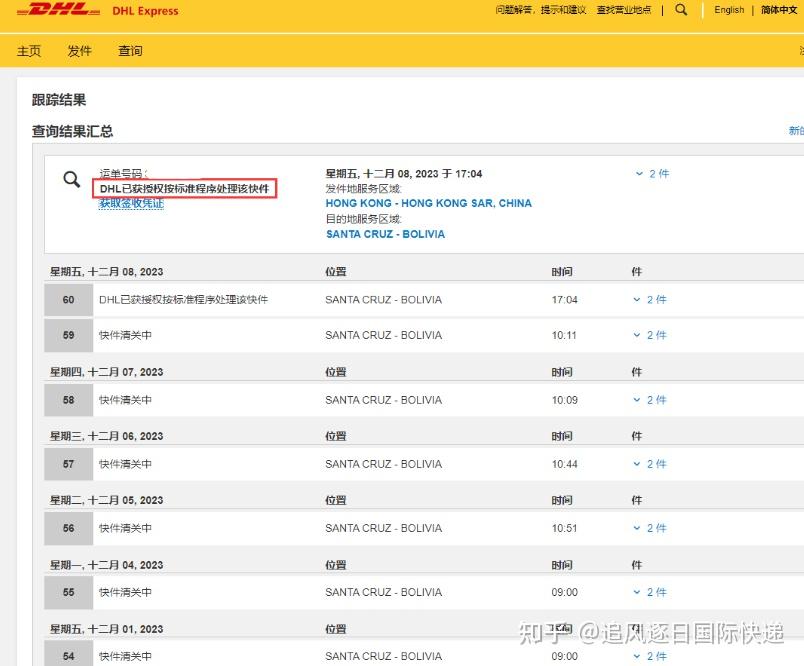Expand 2 件 for checkpoint 59

click(x=650, y=335)
